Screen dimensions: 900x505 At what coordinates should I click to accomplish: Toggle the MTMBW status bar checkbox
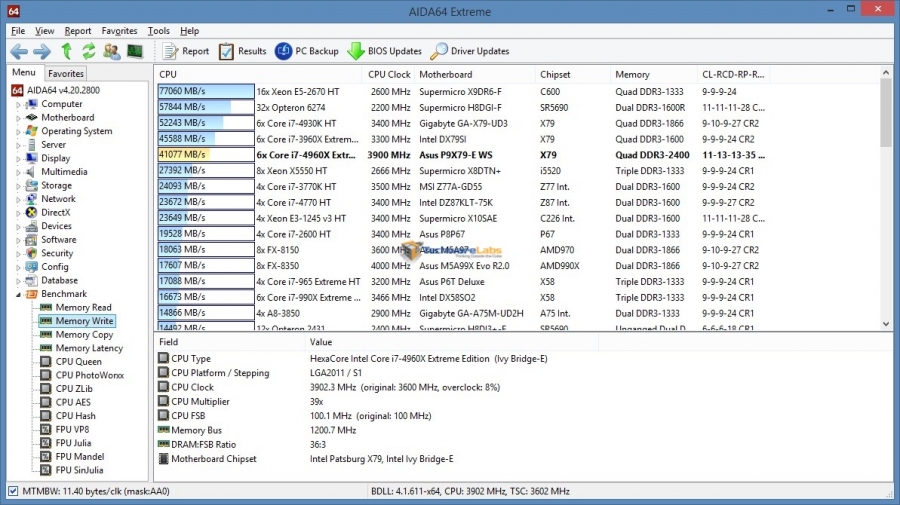[x=13, y=491]
